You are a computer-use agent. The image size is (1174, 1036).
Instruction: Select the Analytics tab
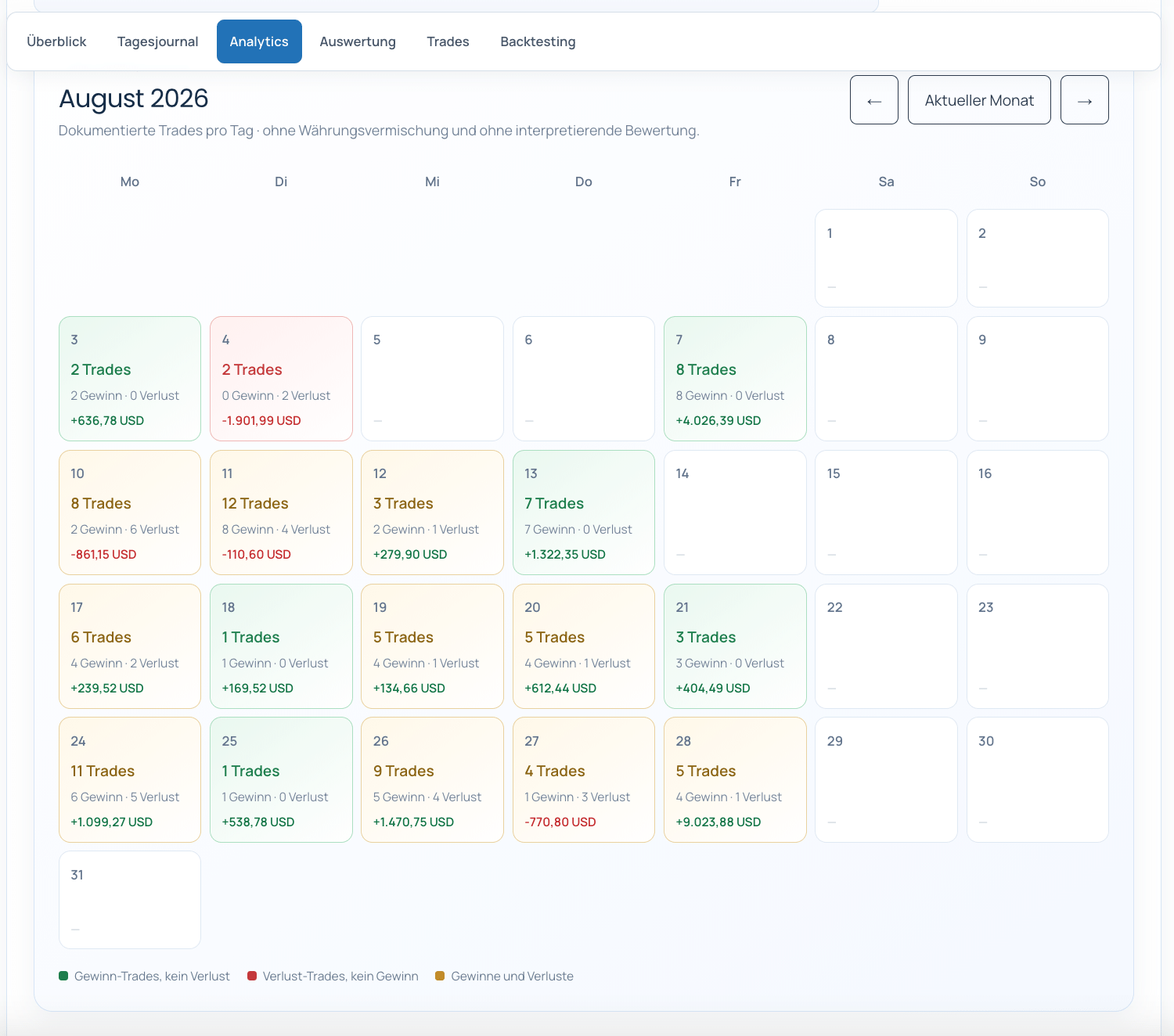259,41
